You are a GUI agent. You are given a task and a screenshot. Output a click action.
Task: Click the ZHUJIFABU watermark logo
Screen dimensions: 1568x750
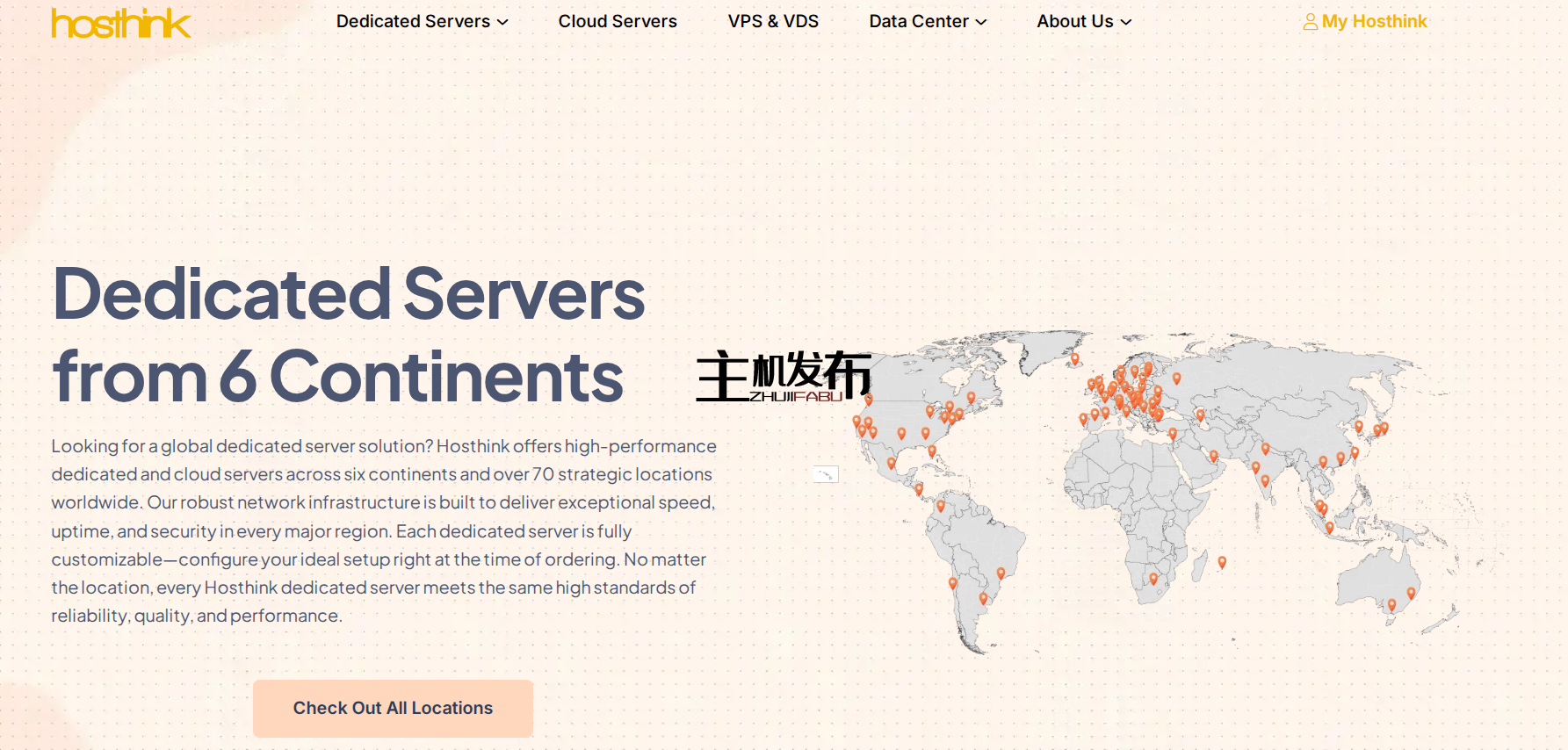pos(782,376)
